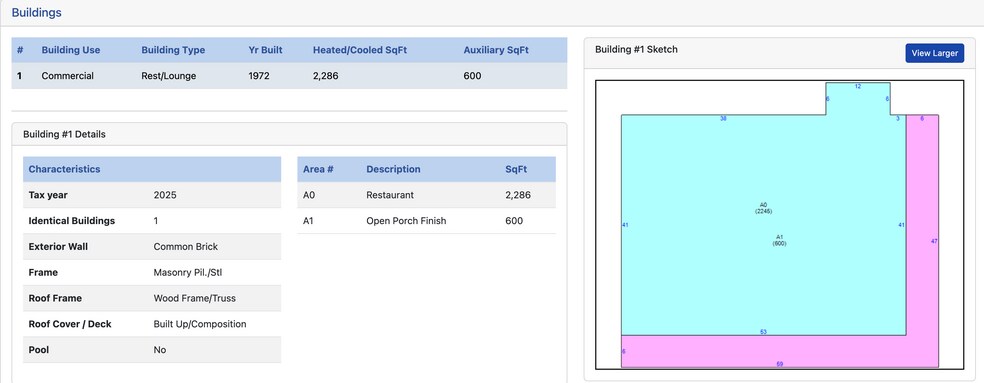Select the Restaurant description cell
The height and width of the screenshot is (383, 984).
tap(390, 195)
